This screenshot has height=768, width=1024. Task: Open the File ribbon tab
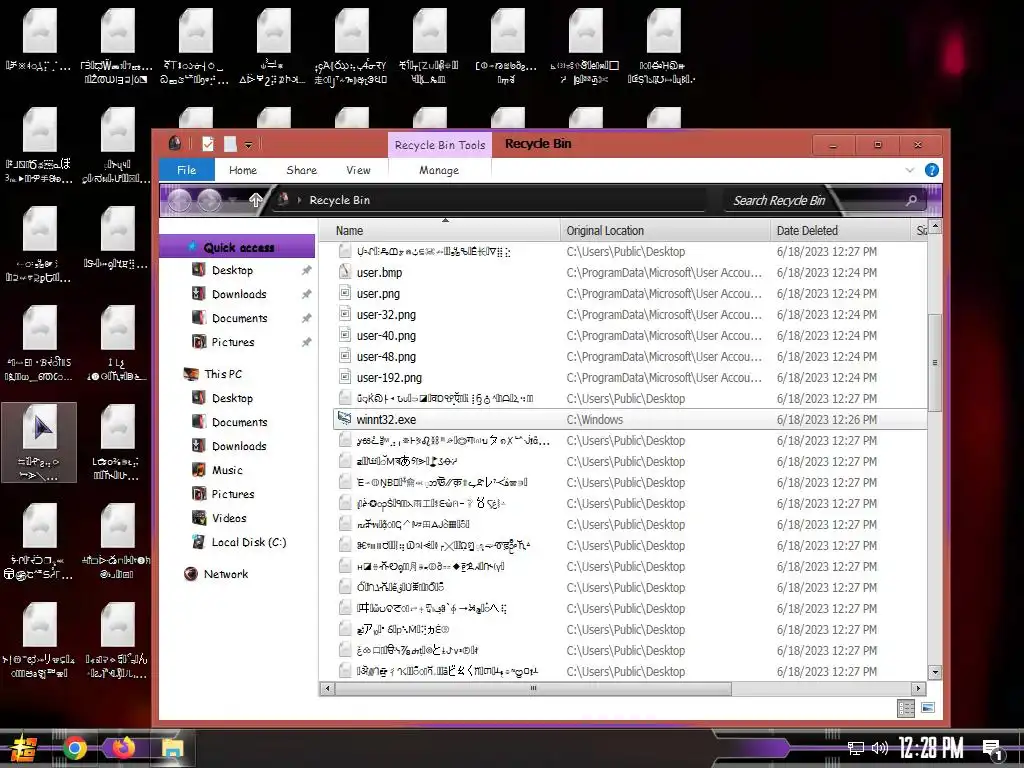(x=187, y=170)
